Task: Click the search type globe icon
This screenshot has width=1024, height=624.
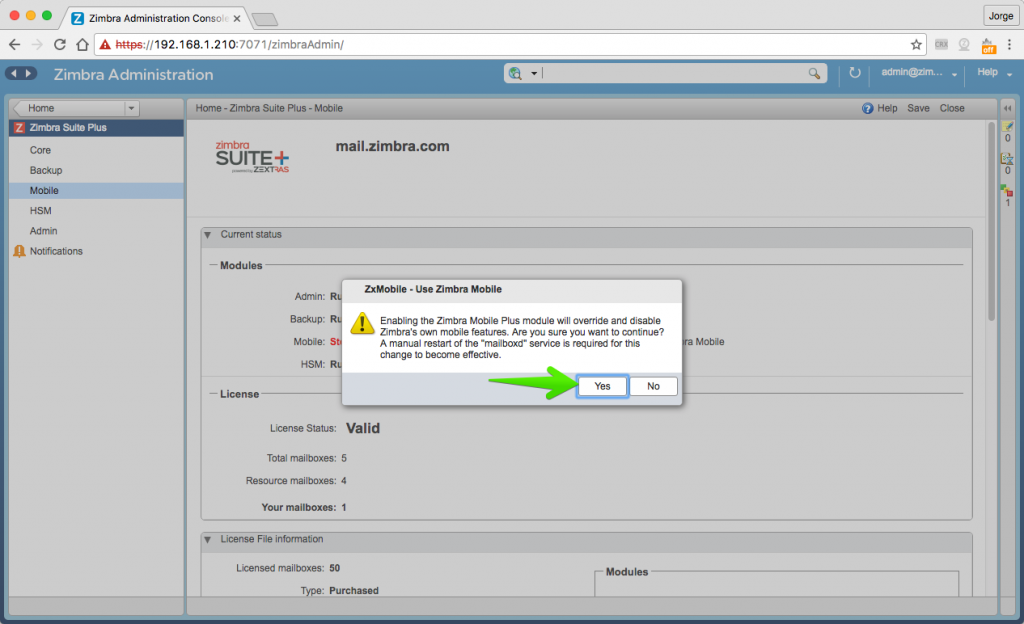Action: tap(515, 73)
